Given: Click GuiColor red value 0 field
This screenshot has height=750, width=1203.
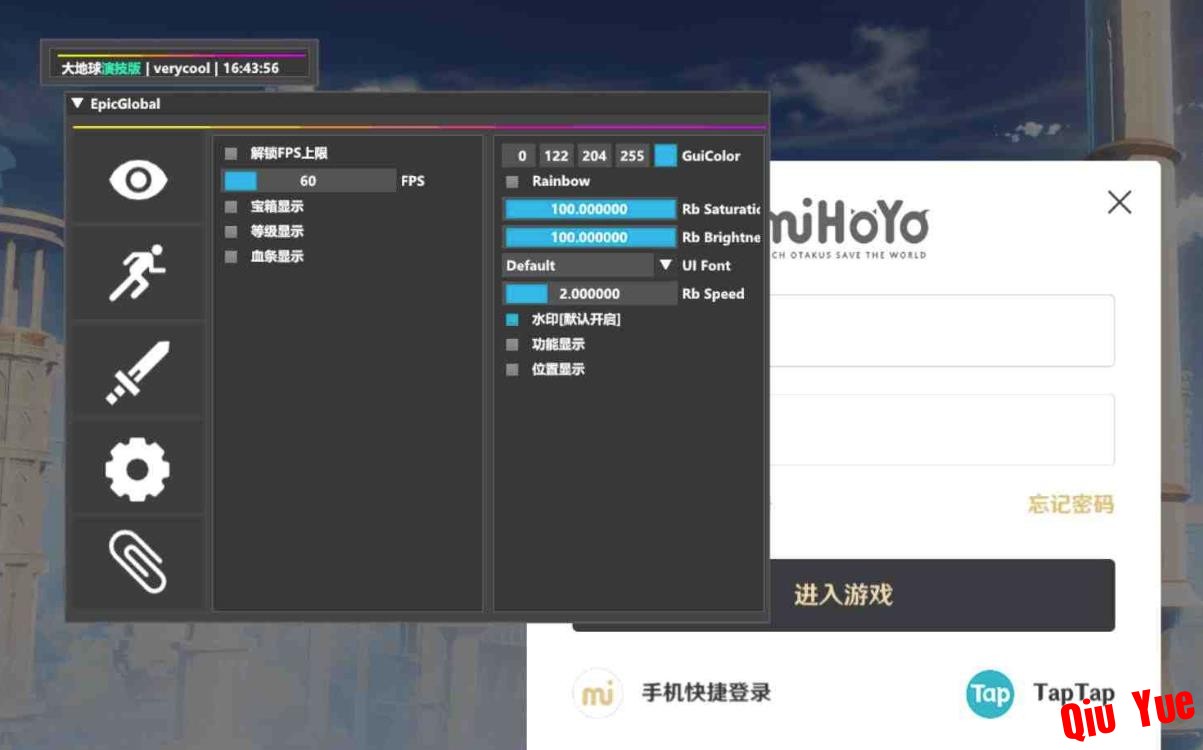Looking at the screenshot, I should click(520, 156).
